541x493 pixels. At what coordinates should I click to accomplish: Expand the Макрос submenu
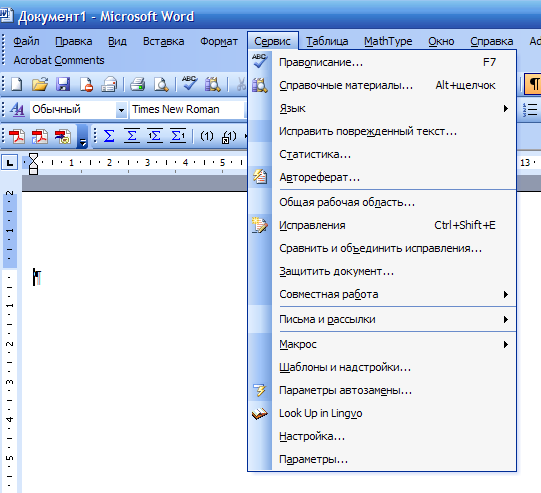pos(382,344)
